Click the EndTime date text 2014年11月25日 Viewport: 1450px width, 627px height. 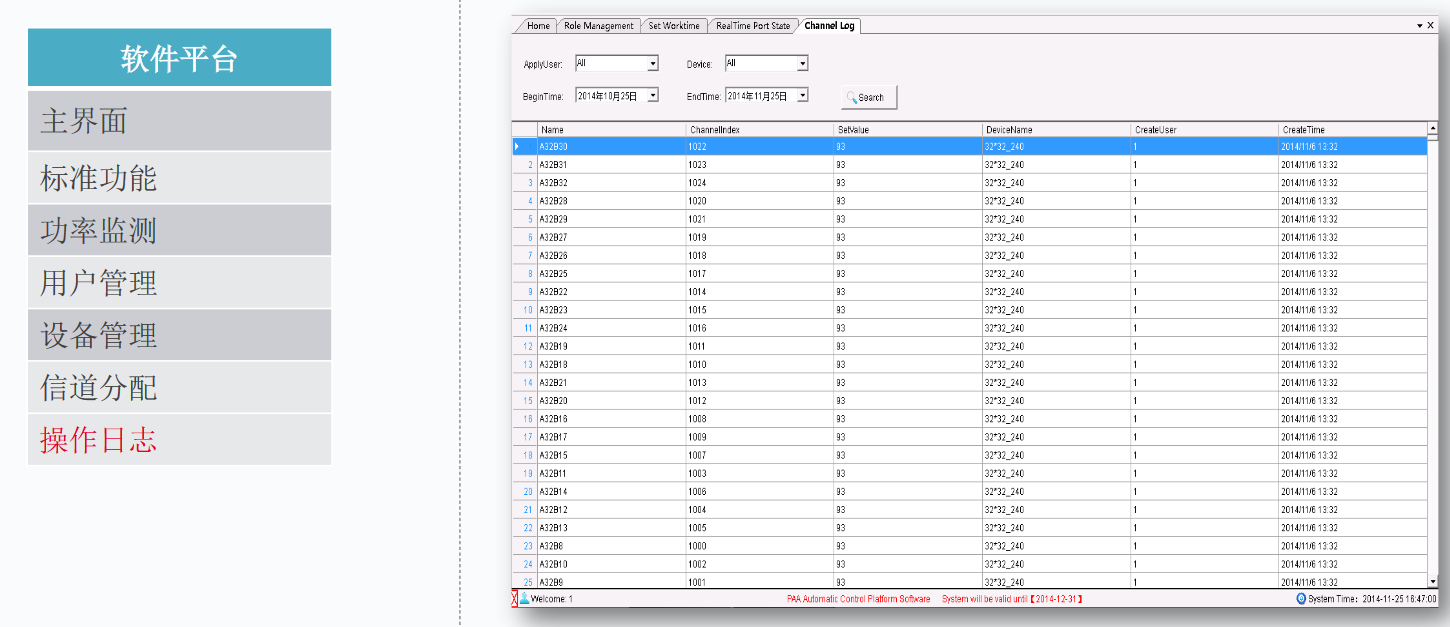pyautogui.click(x=757, y=96)
